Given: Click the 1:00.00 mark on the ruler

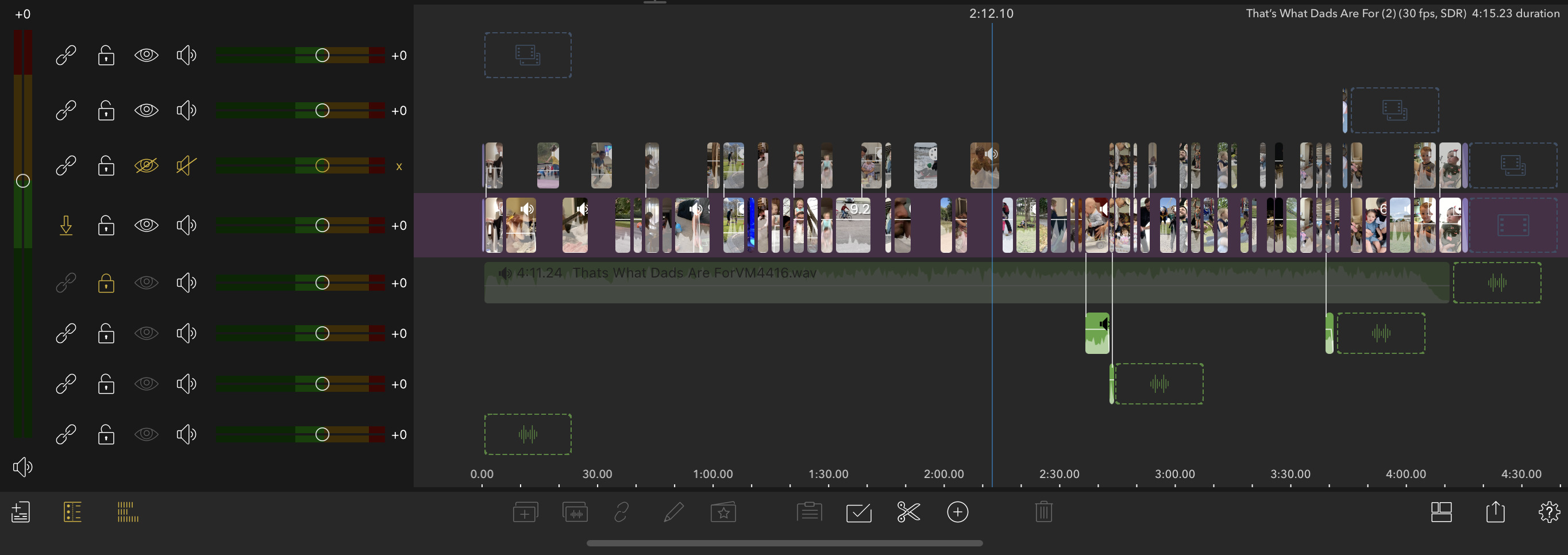Looking at the screenshot, I should [713, 474].
